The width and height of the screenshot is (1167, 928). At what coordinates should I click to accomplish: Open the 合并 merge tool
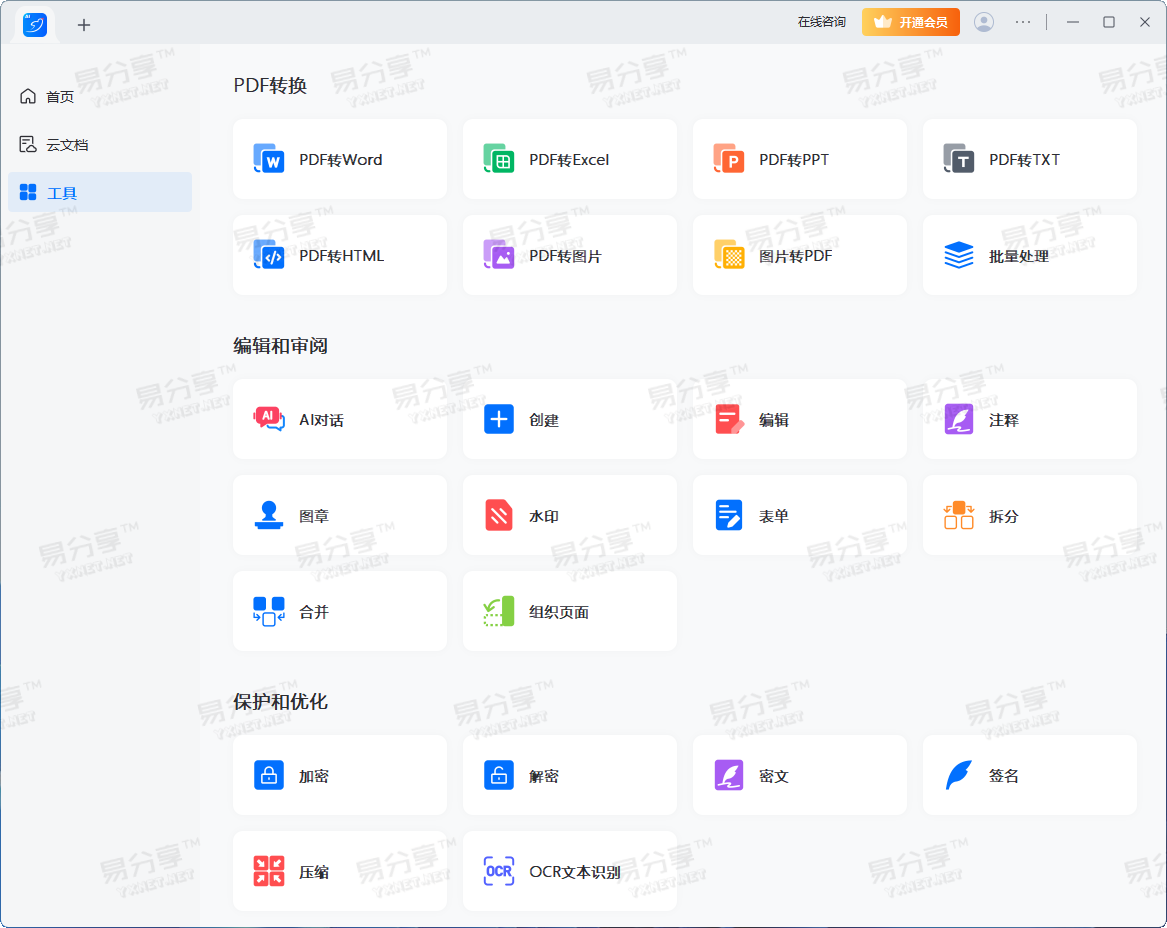tap(339, 611)
